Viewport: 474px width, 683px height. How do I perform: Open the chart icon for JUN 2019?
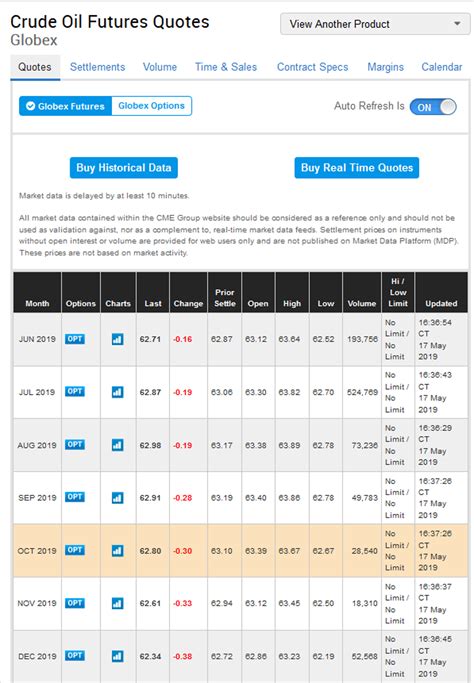tap(117, 339)
